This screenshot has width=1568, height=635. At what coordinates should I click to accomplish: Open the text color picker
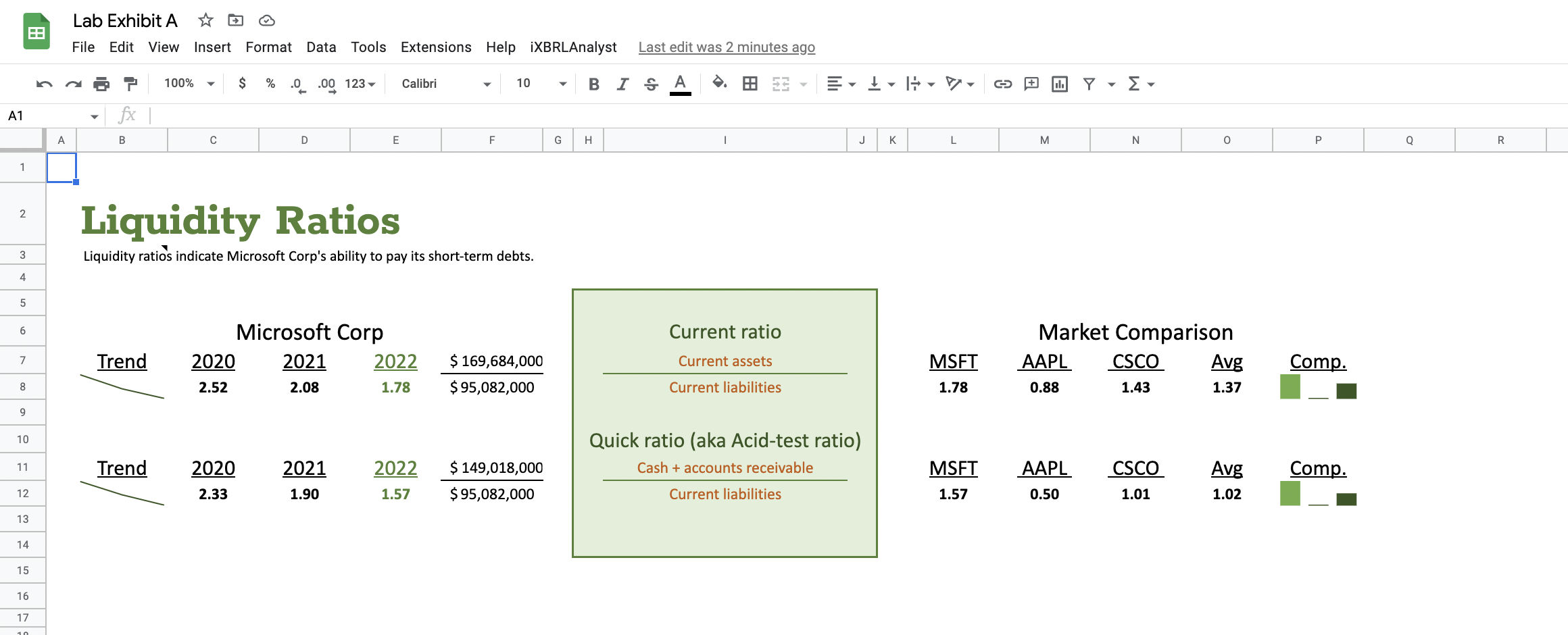pos(681,84)
